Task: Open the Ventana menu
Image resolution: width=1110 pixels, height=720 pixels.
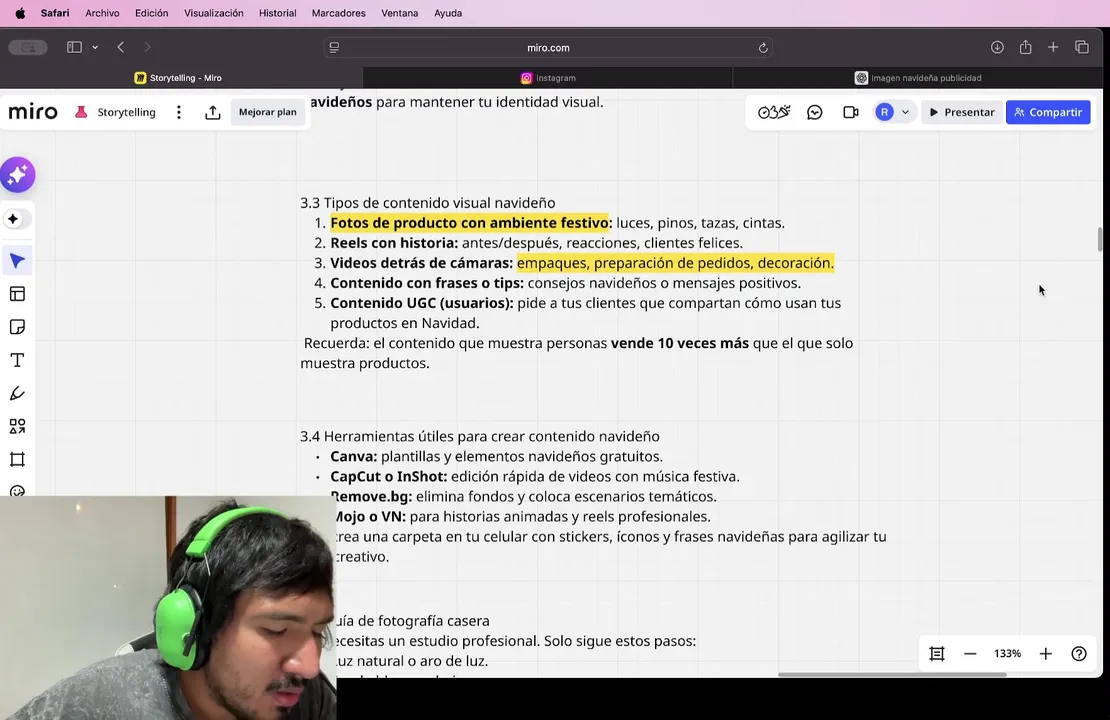Action: (399, 13)
